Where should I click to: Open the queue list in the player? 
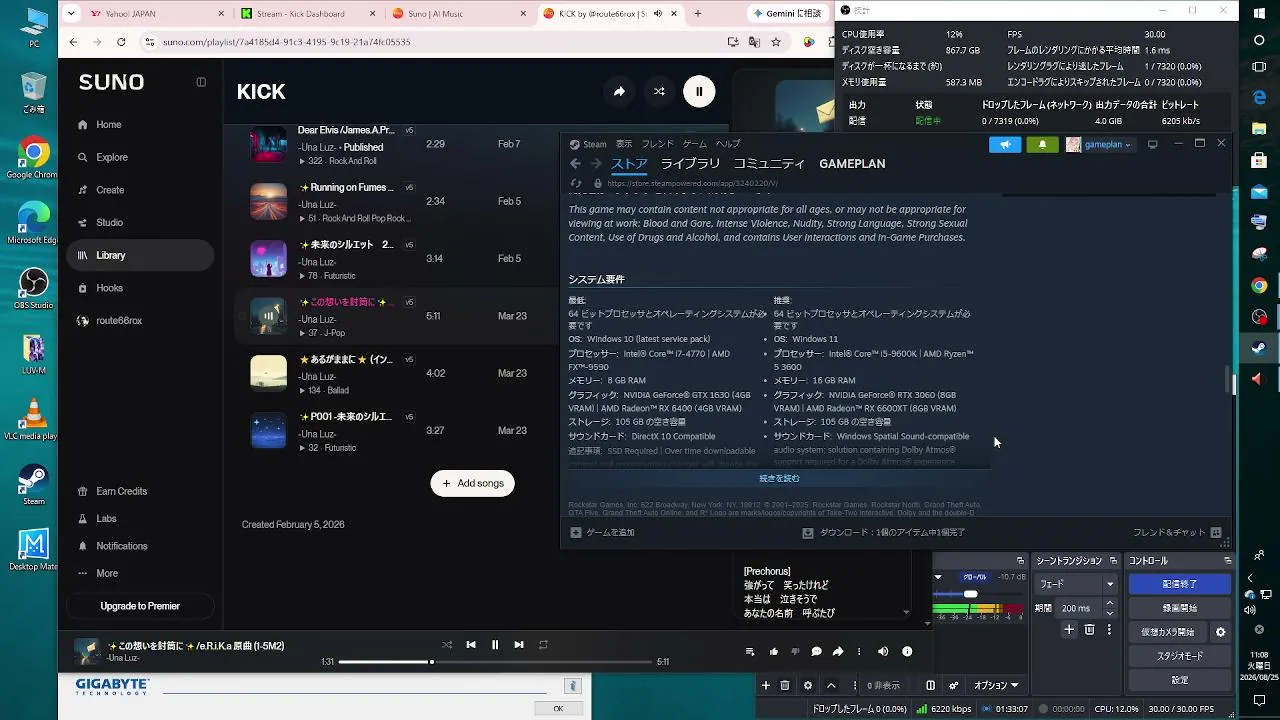[750, 651]
